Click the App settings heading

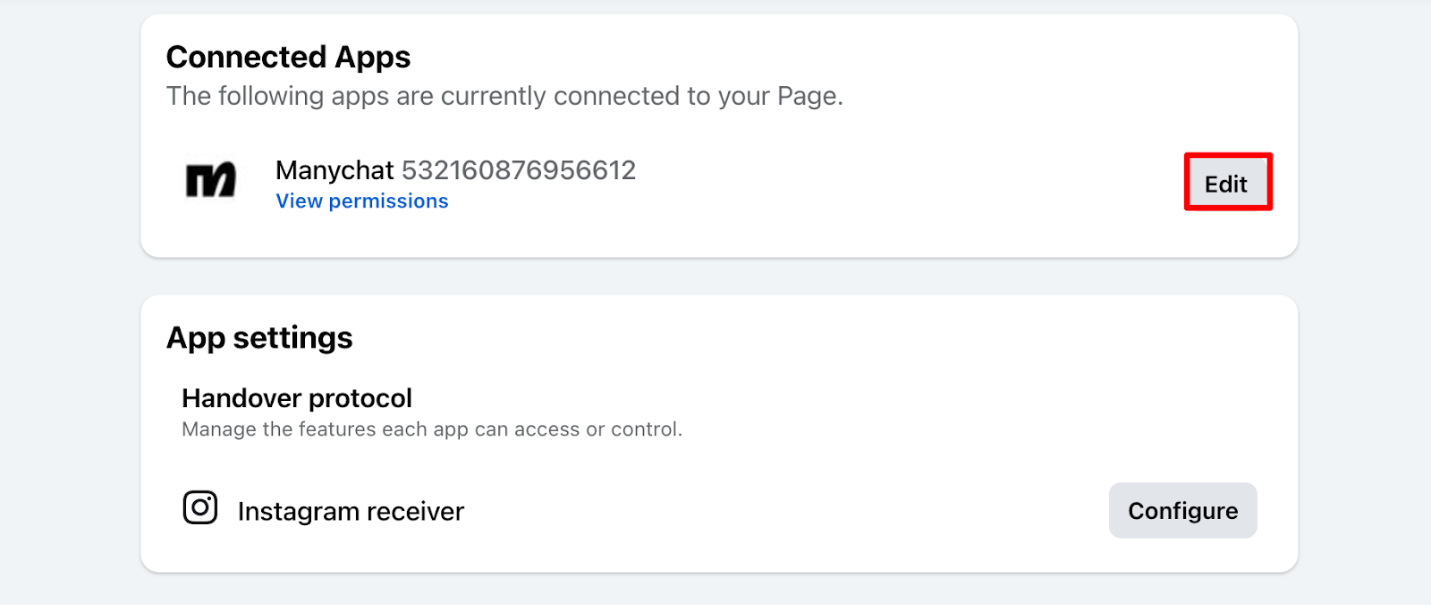tap(259, 338)
